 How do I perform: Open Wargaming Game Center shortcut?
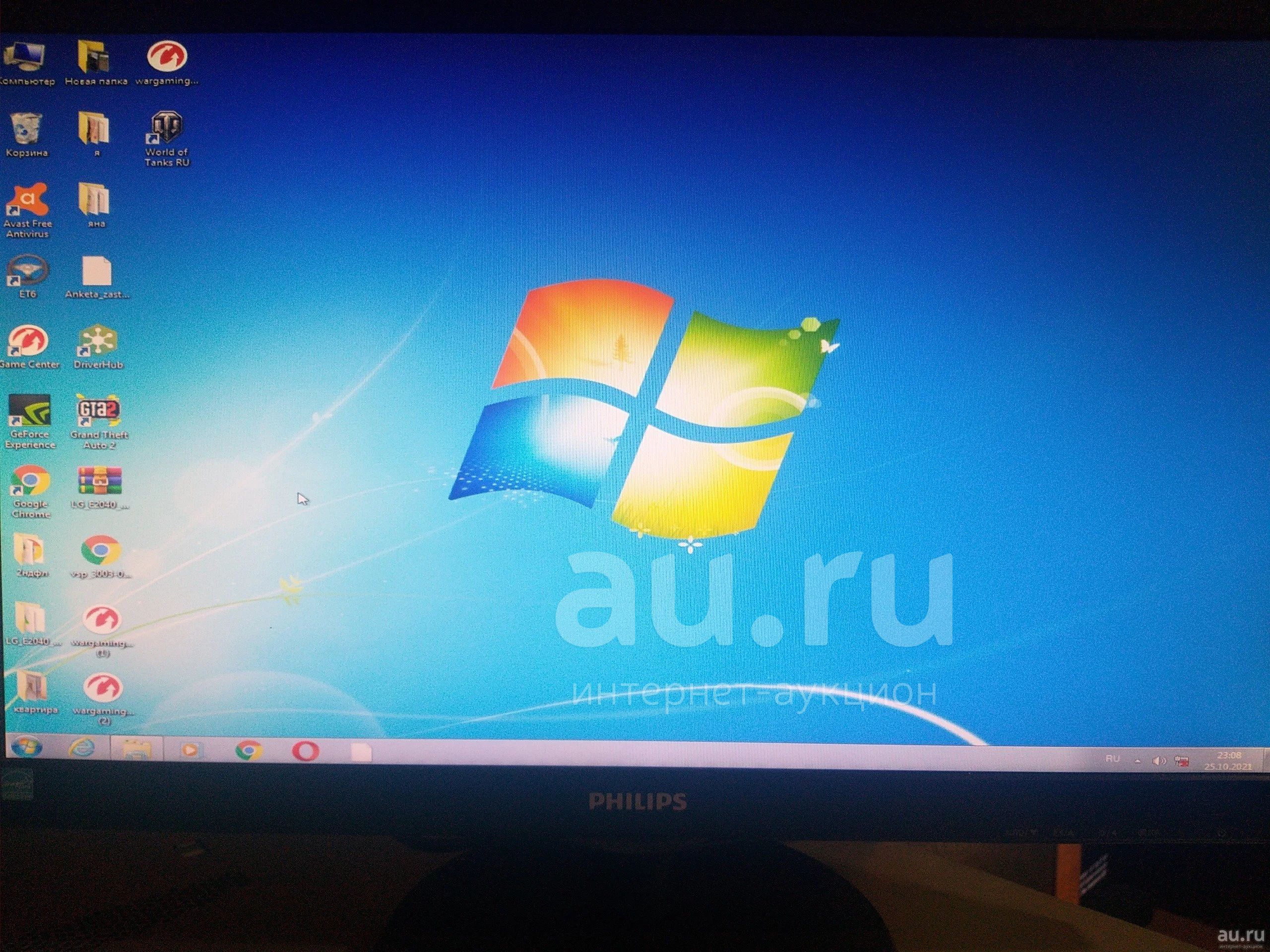click(x=29, y=347)
